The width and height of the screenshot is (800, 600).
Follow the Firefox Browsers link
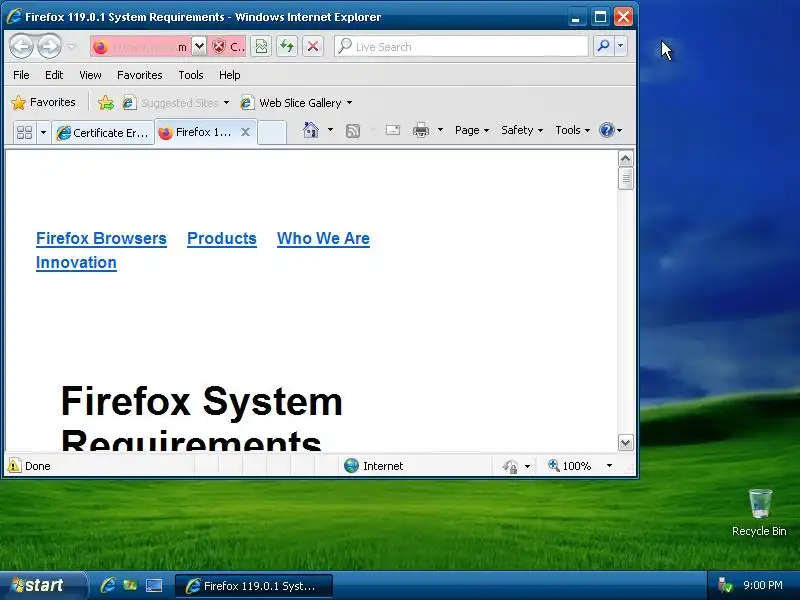[x=101, y=238]
